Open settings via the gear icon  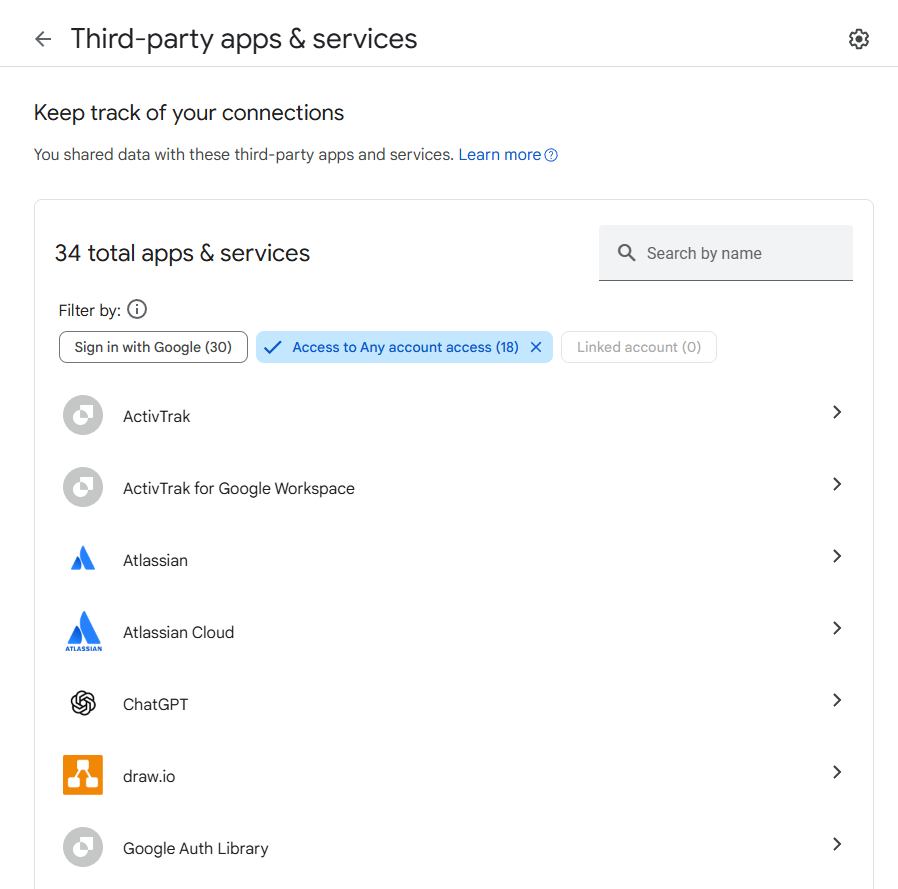click(858, 39)
